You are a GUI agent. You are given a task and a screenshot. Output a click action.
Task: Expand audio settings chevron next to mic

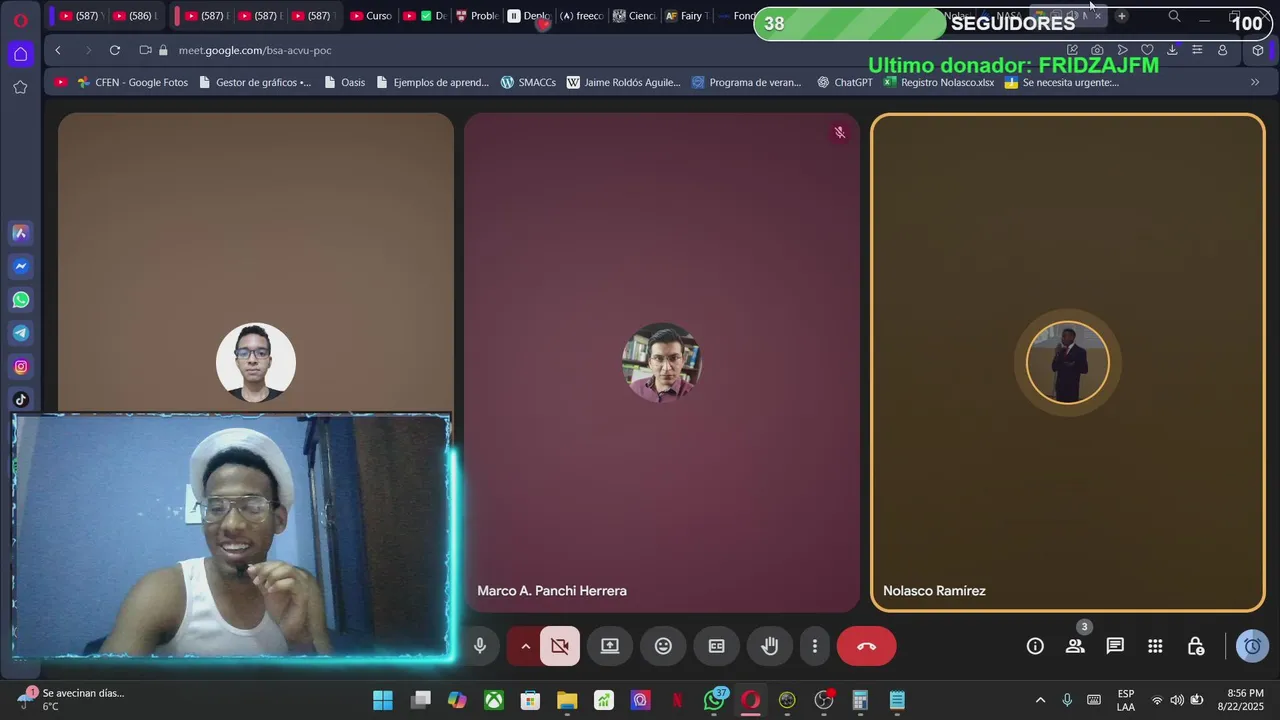pos(525,646)
